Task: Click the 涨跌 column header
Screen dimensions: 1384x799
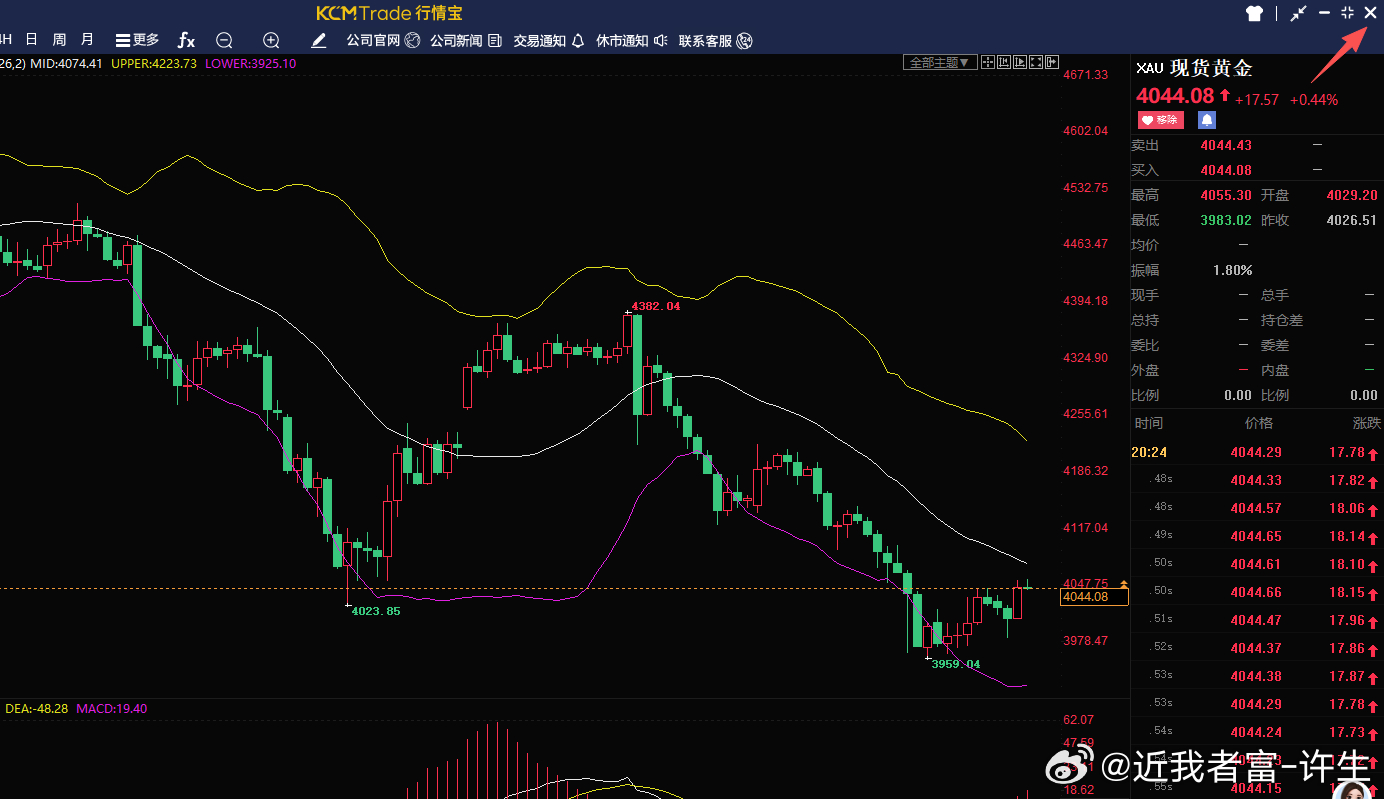Action: pyautogui.click(x=1366, y=423)
